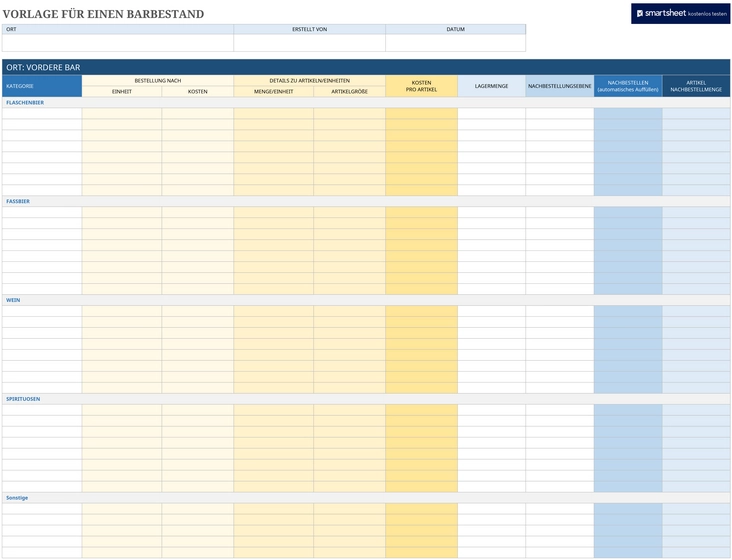The image size is (732, 560).
Task: Select the Sonstige category row
Action: pyautogui.click(x=366, y=498)
